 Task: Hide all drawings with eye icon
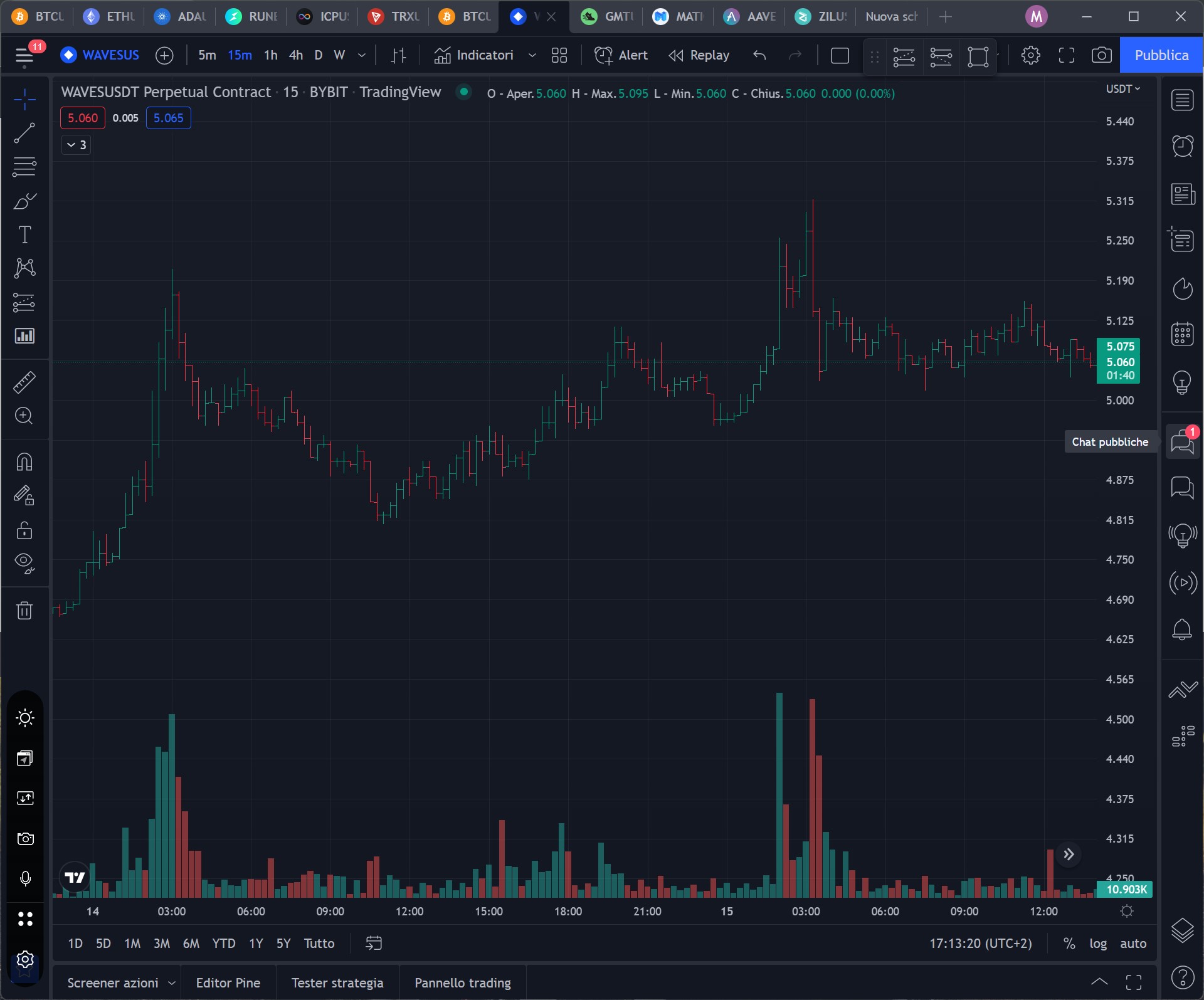[24, 564]
